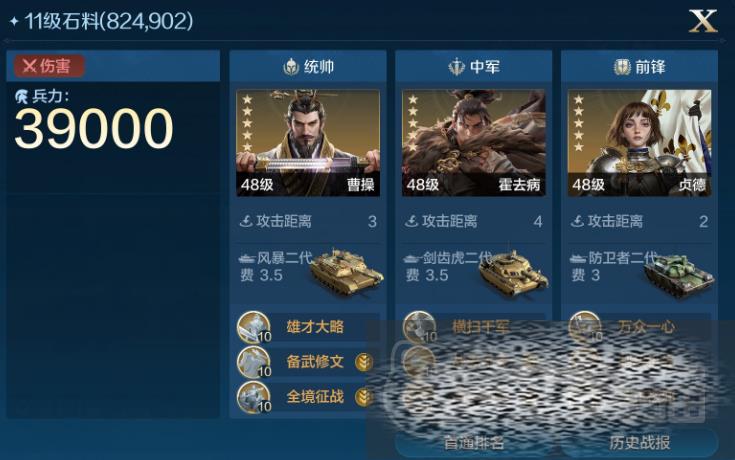Click the 横扫千军 skill icon
Screen dimensions: 735x460
[x=419, y=327]
